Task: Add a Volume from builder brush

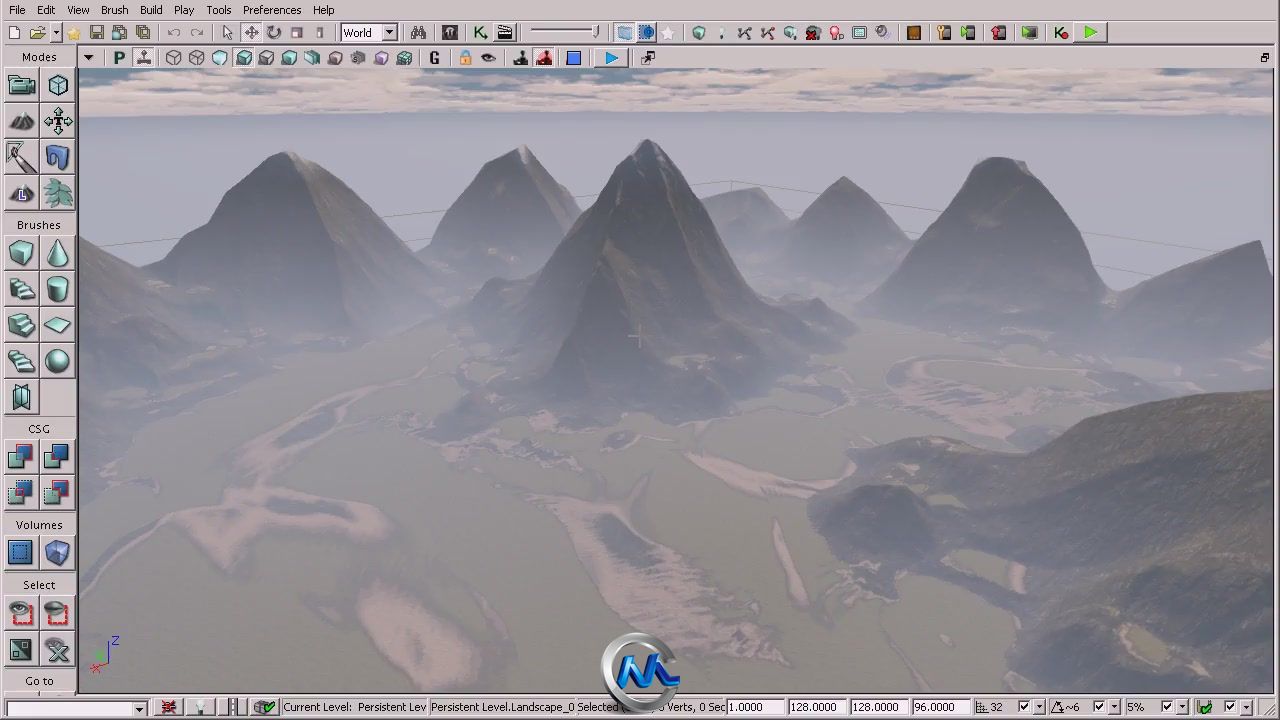Action: tap(58, 554)
